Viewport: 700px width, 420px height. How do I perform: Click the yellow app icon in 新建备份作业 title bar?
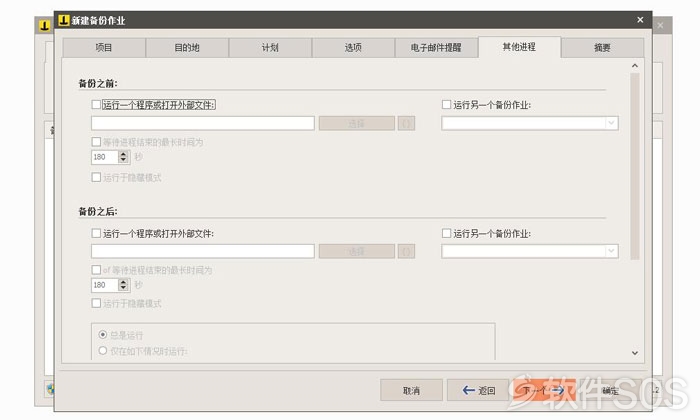point(64,20)
